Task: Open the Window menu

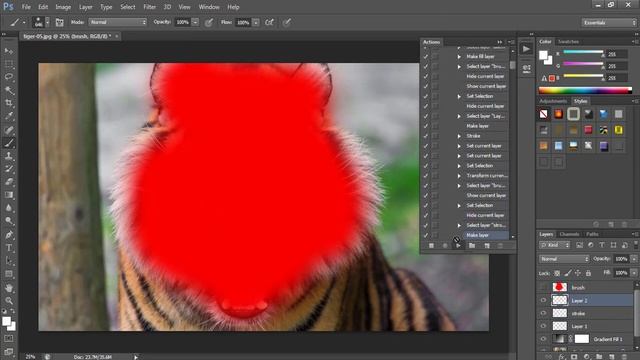Action: (x=209, y=7)
